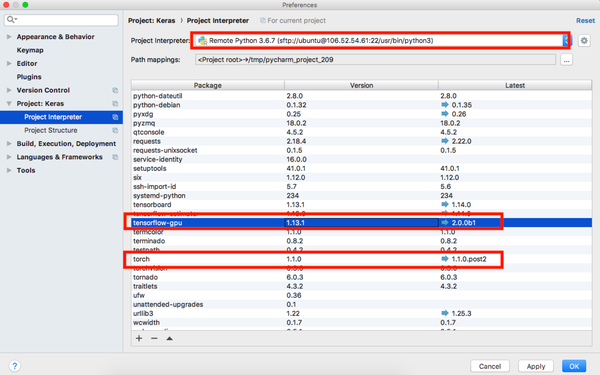
Task: Click the Apply button
Action: coord(536,366)
